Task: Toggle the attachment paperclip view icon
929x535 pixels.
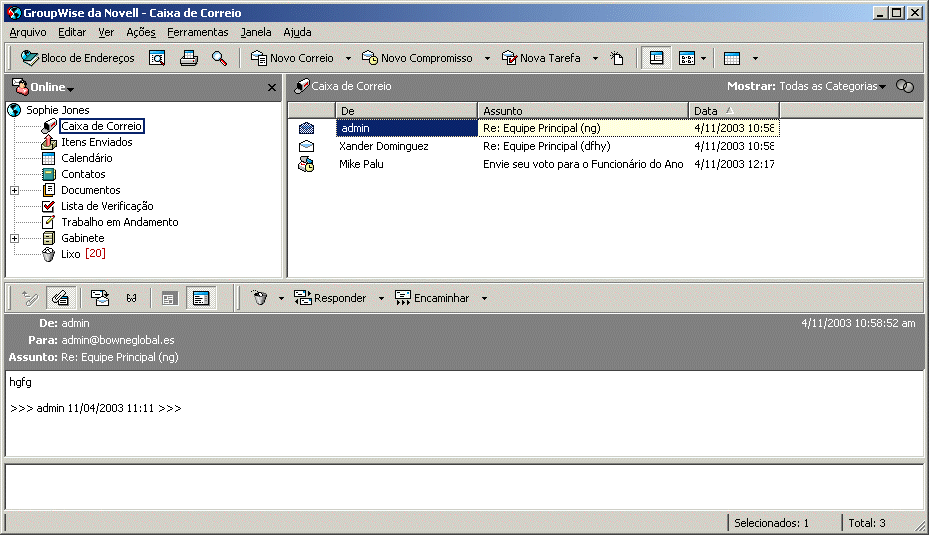Action: click(x=60, y=298)
